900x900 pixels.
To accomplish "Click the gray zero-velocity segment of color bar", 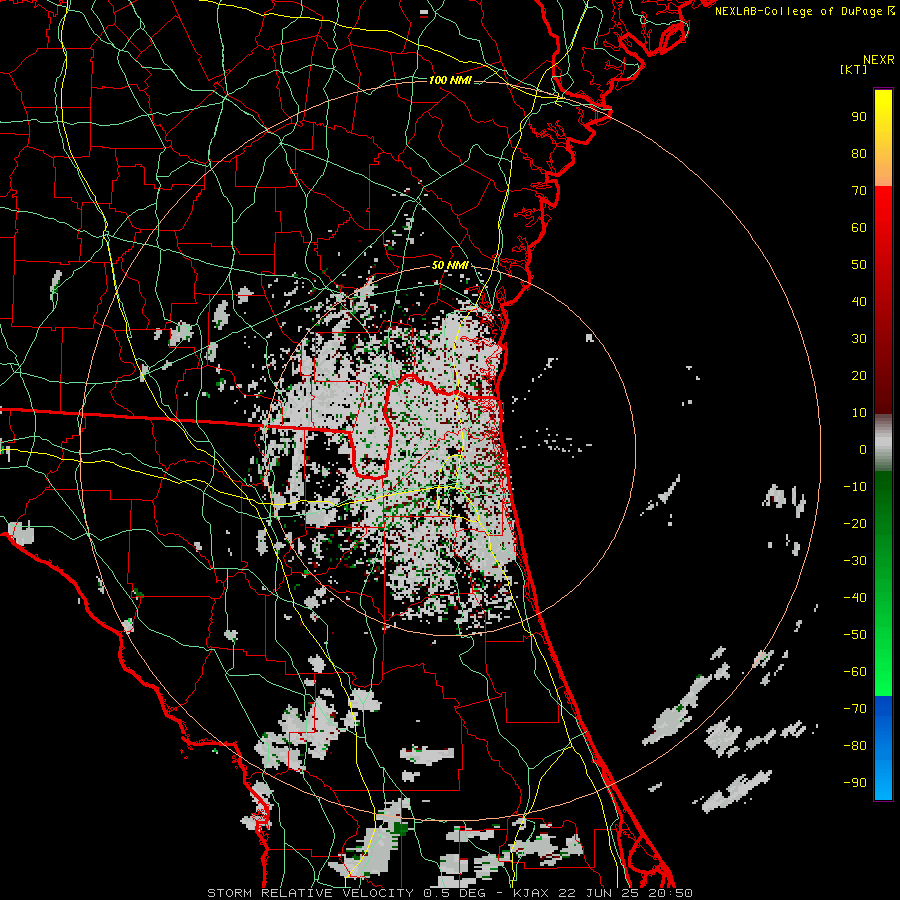I will [x=883, y=443].
